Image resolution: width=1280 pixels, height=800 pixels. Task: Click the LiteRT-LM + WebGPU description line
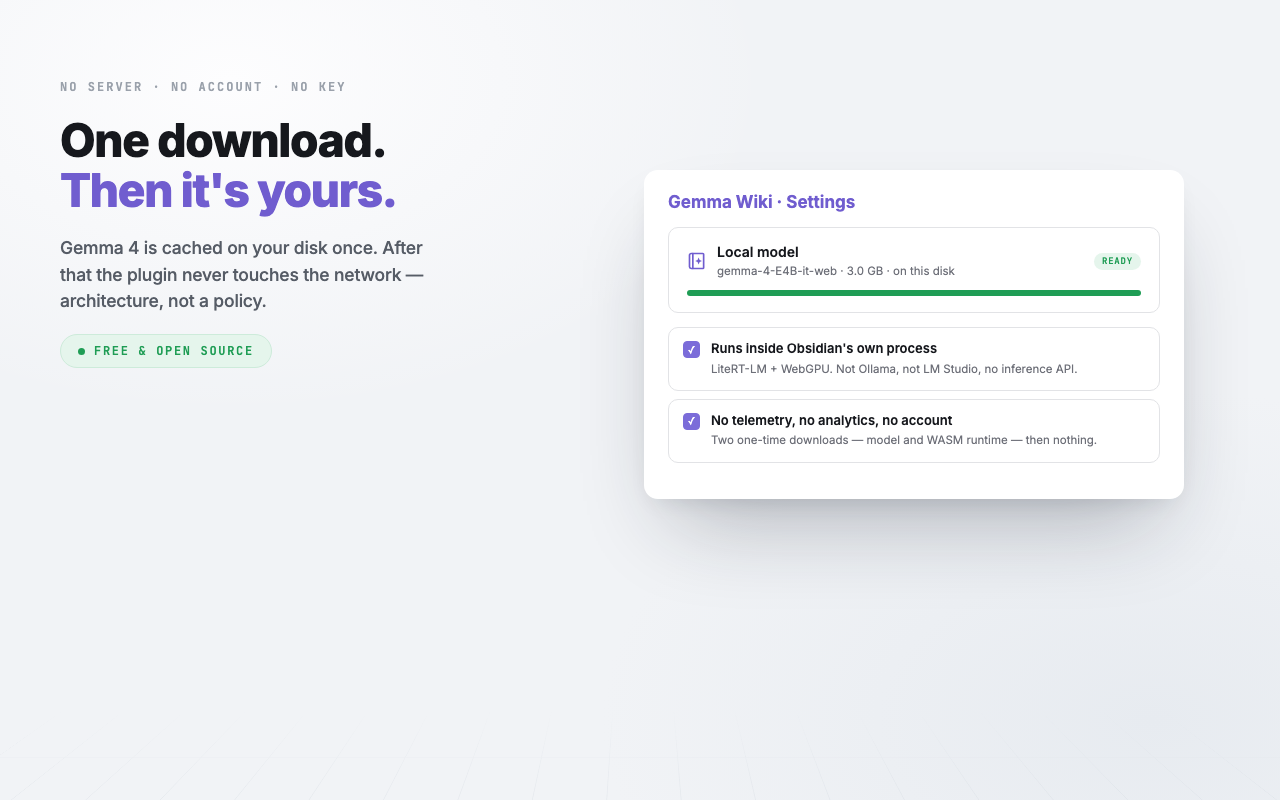point(894,369)
